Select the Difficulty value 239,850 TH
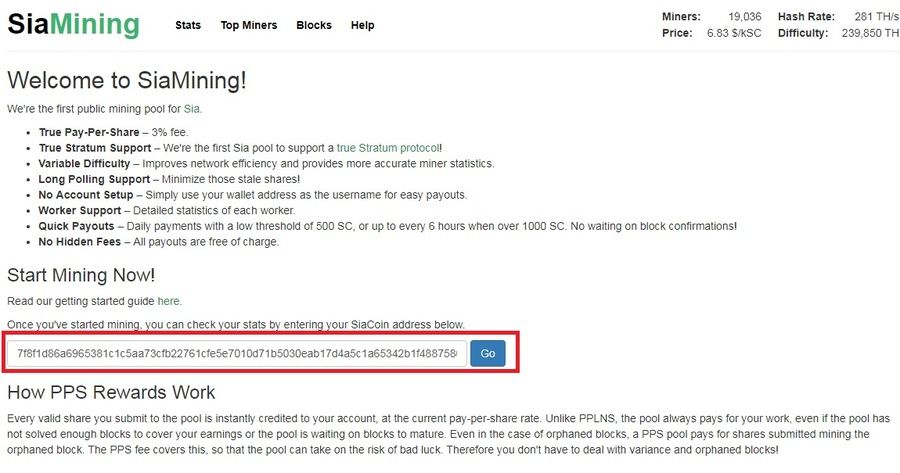The height and width of the screenshot is (473, 900). coord(870,33)
